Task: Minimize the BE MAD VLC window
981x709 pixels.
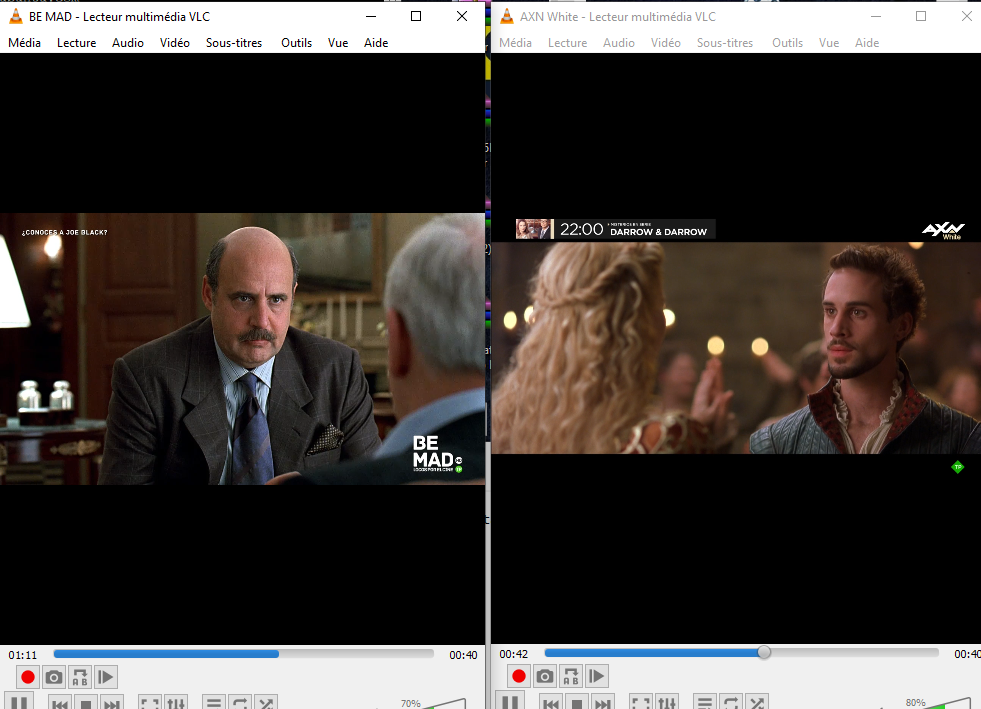Action: pos(371,16)
